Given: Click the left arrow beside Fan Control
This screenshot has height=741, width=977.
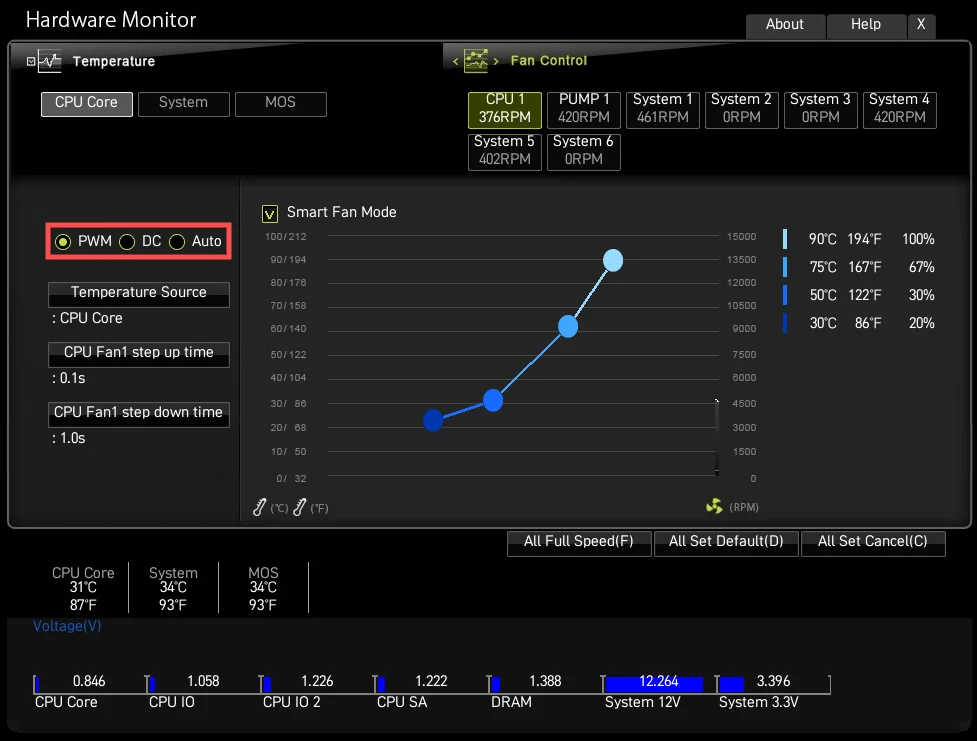Looking at the screenshot, I should (x=455, y=61).
